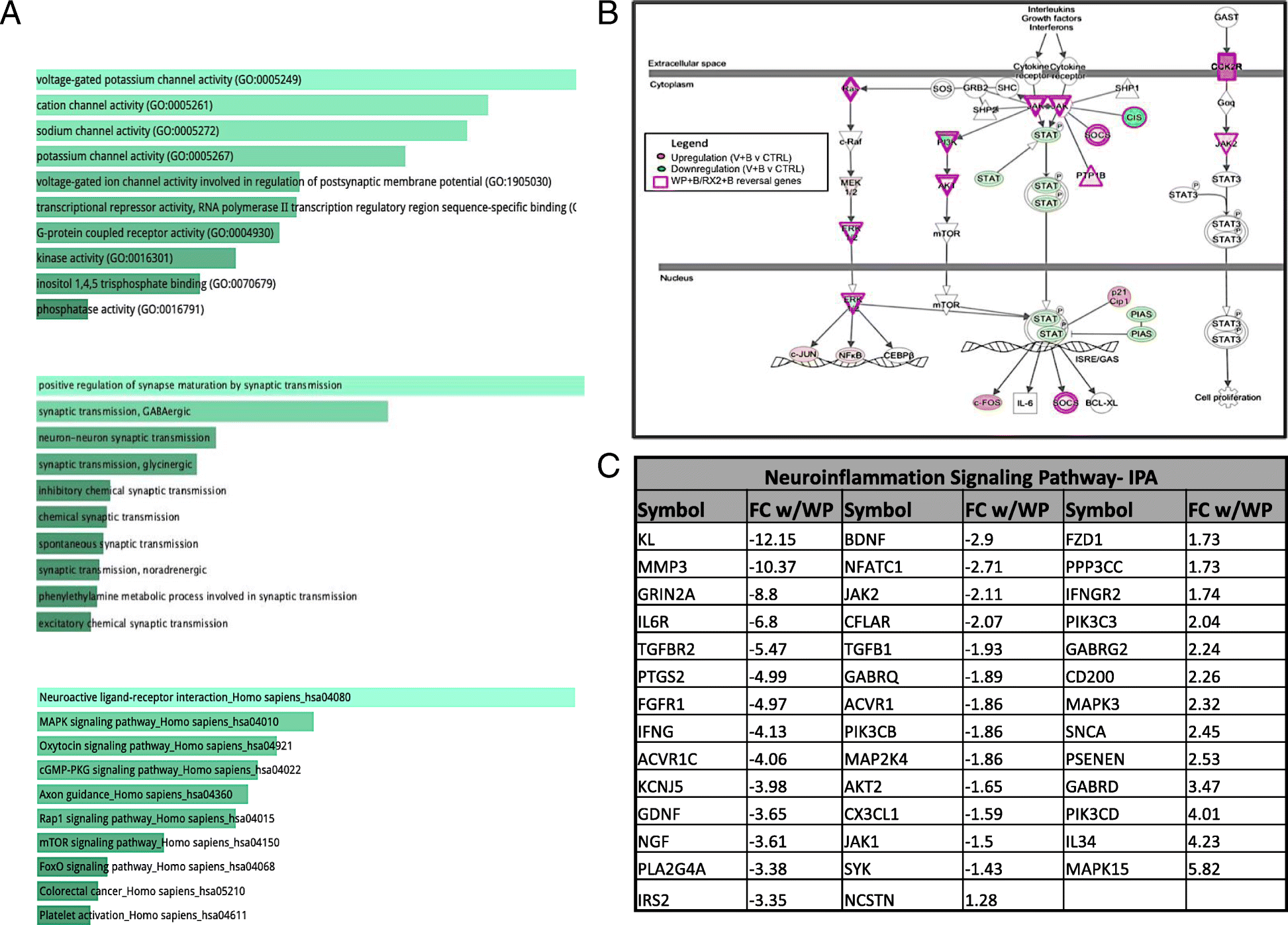Select the magenta CCK2R receptor node
The image size is (1288, 925).
[x=1226, y=66]
